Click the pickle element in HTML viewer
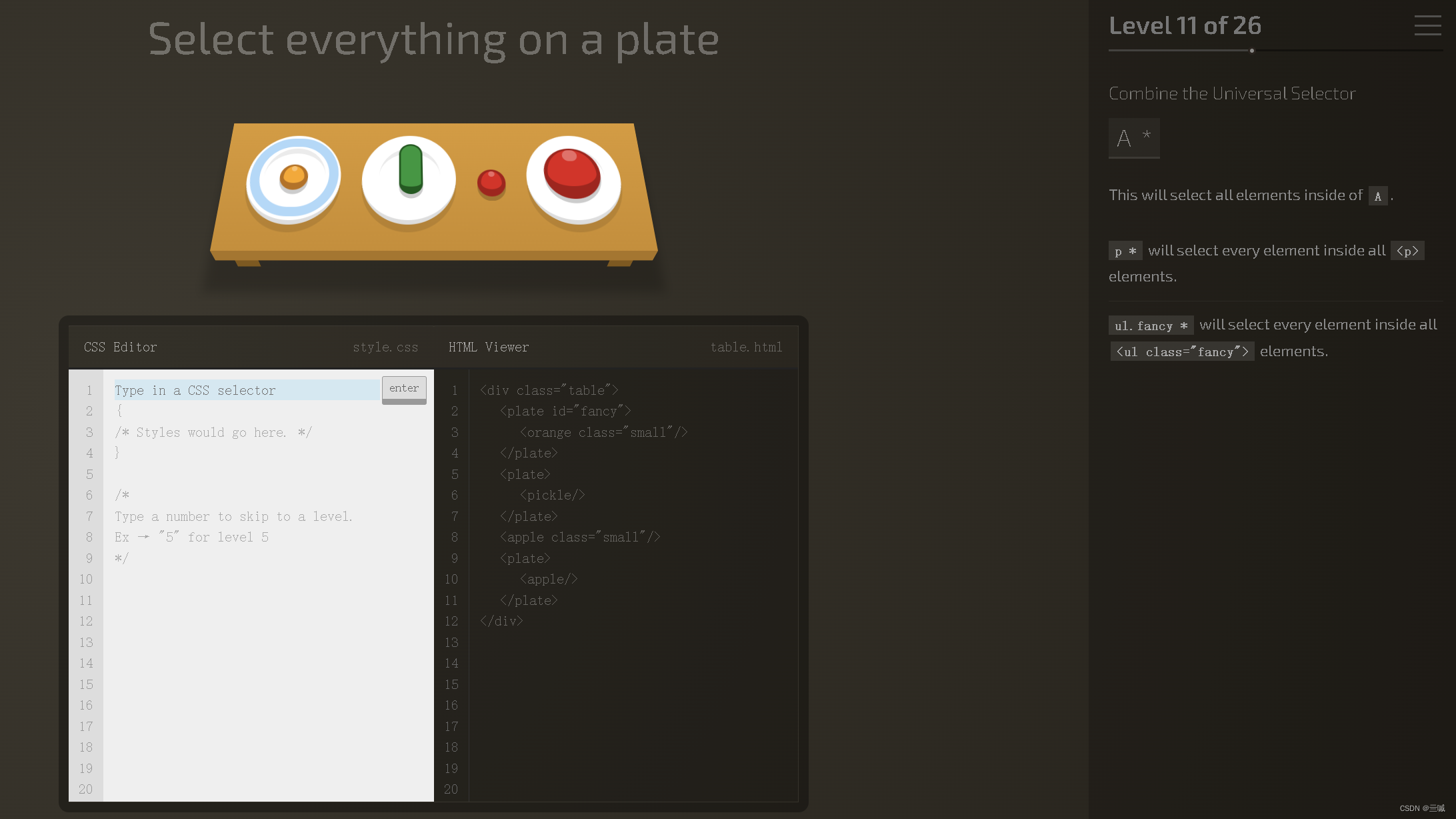This screenshot has width=1456, height=819. 550,494
